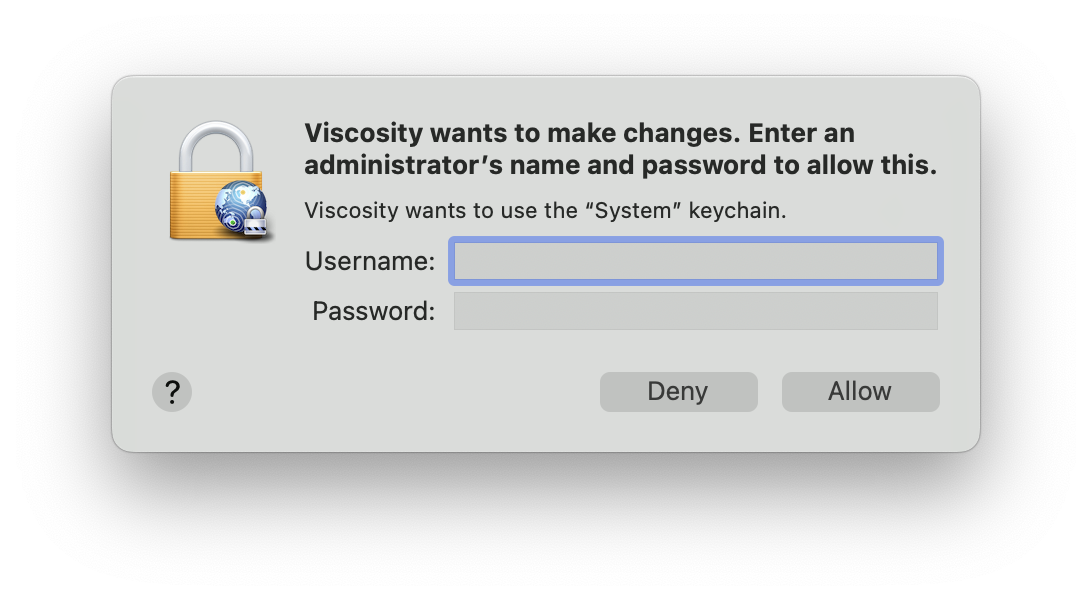This screenshot has width=1092, height=600.
Task: Click the Allow button
Action: tap(860, 392)
